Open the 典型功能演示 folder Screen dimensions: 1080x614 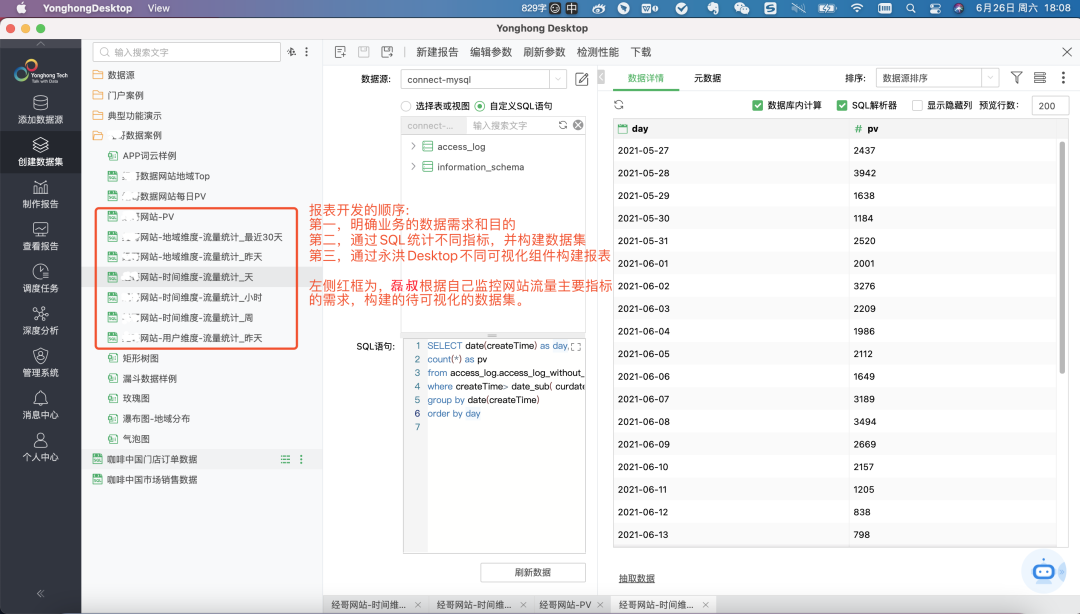tap(127, 115)
